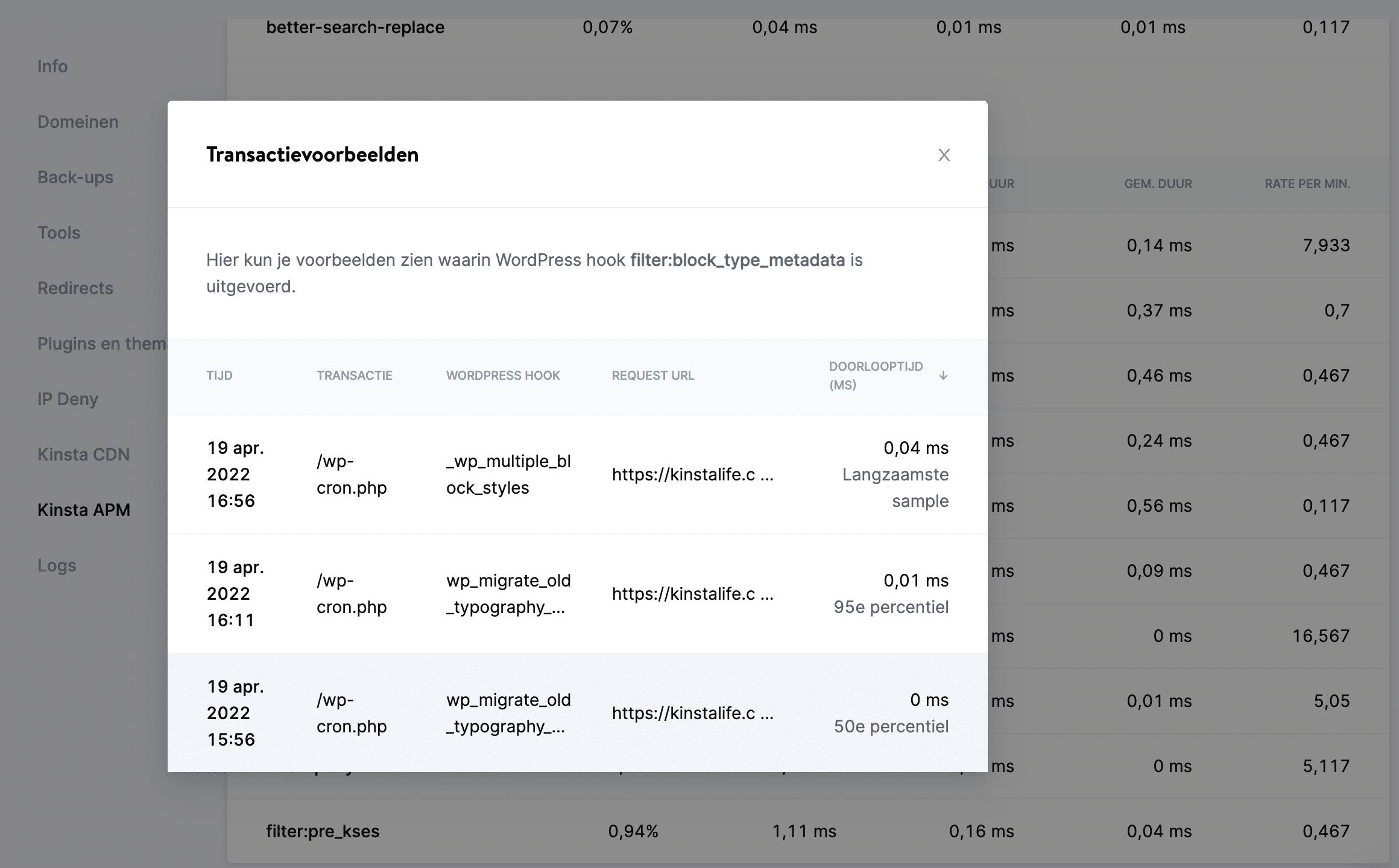Click the Tools sidebar icon
1399x868 pixels.
pyautogui.click(x=57, y=232)
